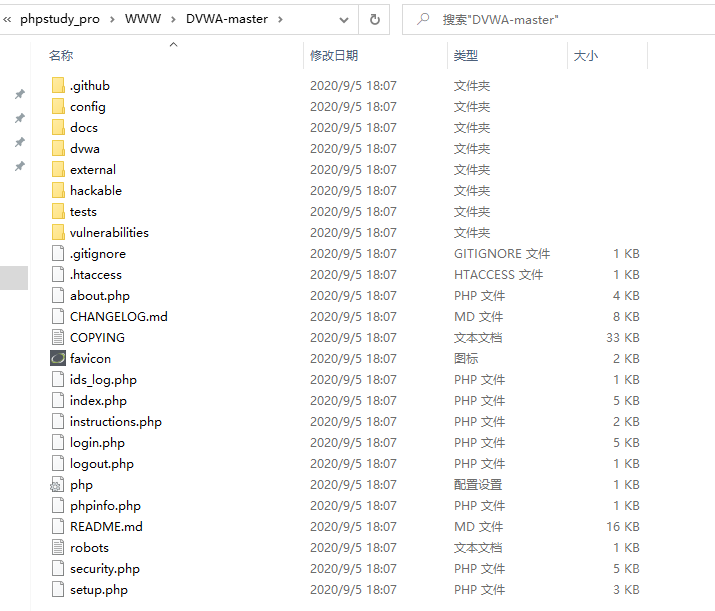Image resolution: width=715 pixels, height=611 pixels.
Task: Click the instructions.php file icon
Action: pyautogui.click(x=58, y=421)
